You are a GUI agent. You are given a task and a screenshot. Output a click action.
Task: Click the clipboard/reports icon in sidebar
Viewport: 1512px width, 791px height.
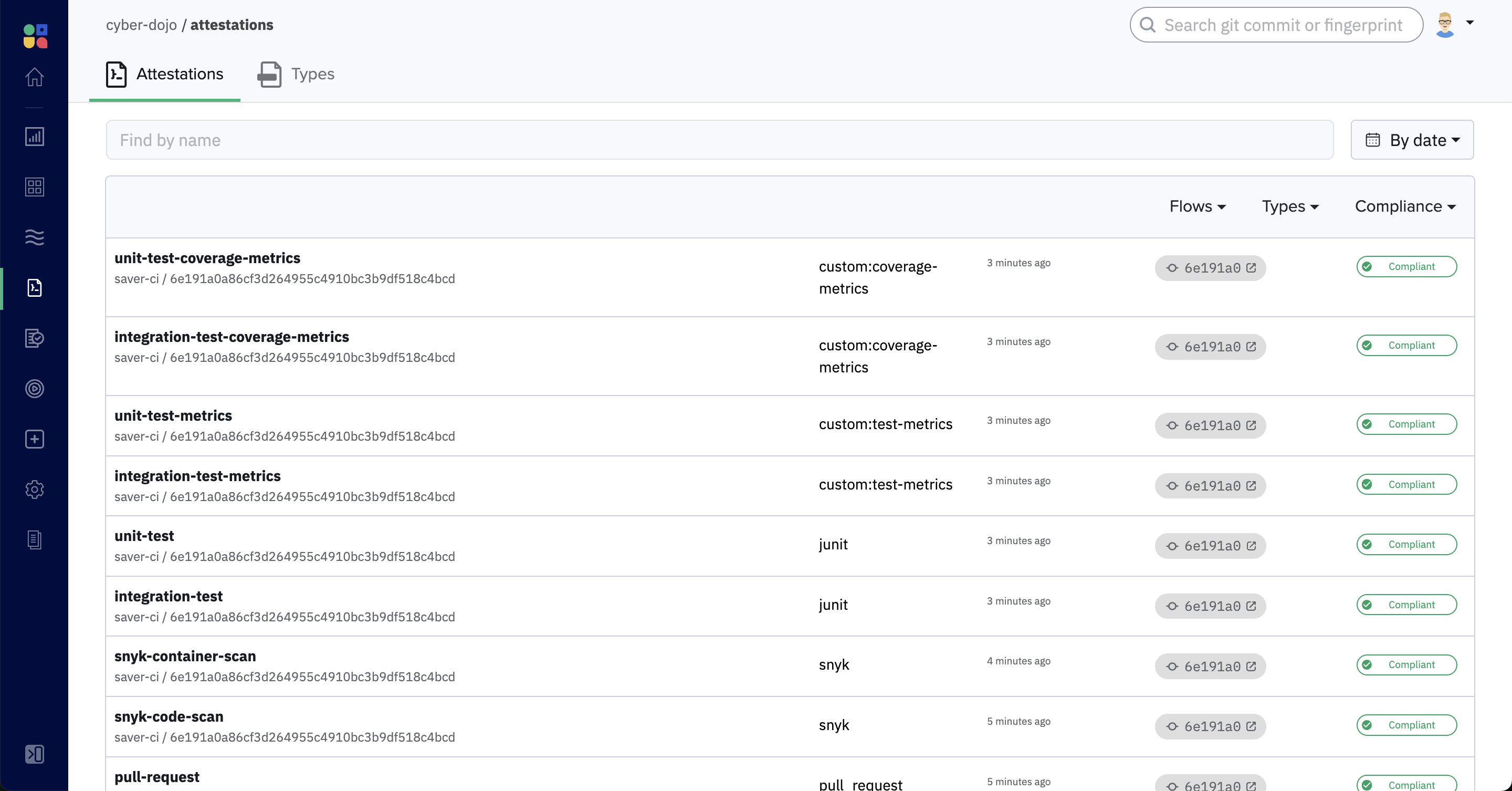(x=34, y=539)
